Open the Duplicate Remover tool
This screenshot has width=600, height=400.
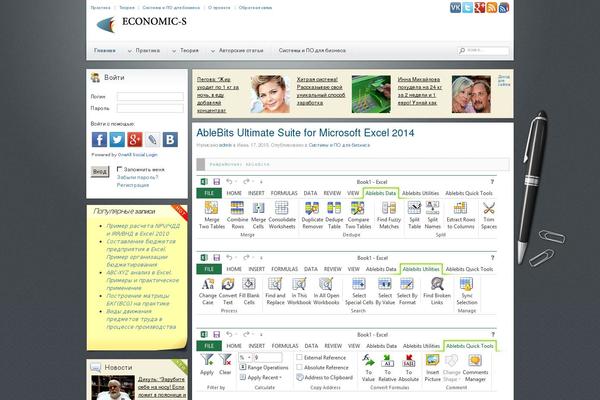click(x=312, y=216)
